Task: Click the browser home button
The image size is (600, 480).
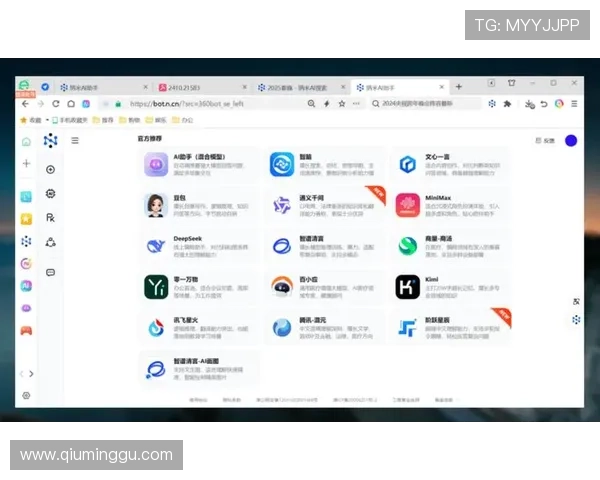Action: [71, 104]
